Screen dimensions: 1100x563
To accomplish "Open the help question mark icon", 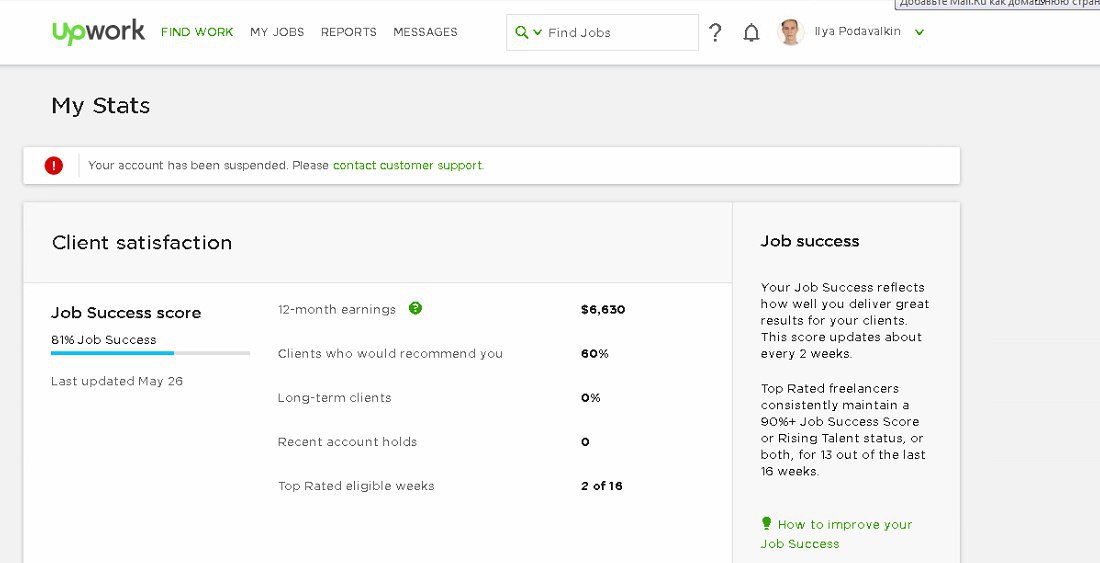I will point(715,33).
